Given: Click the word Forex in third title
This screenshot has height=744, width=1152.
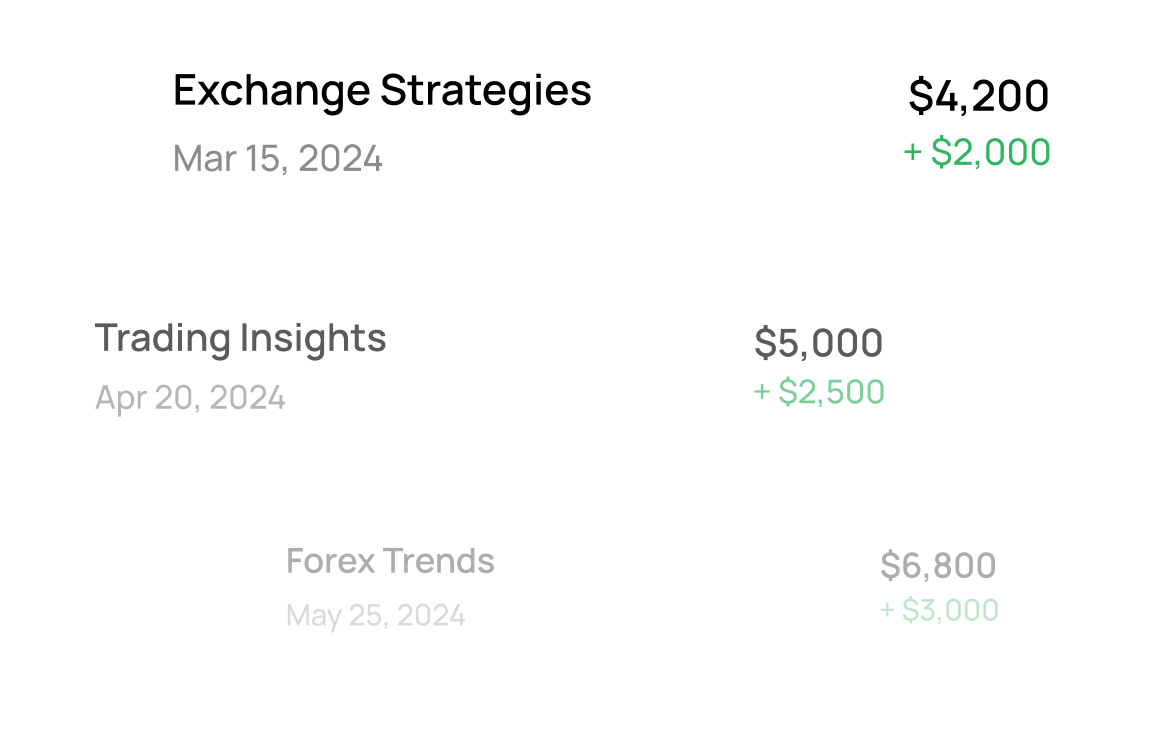Looking at the screenshot, I should pos(331,561).
